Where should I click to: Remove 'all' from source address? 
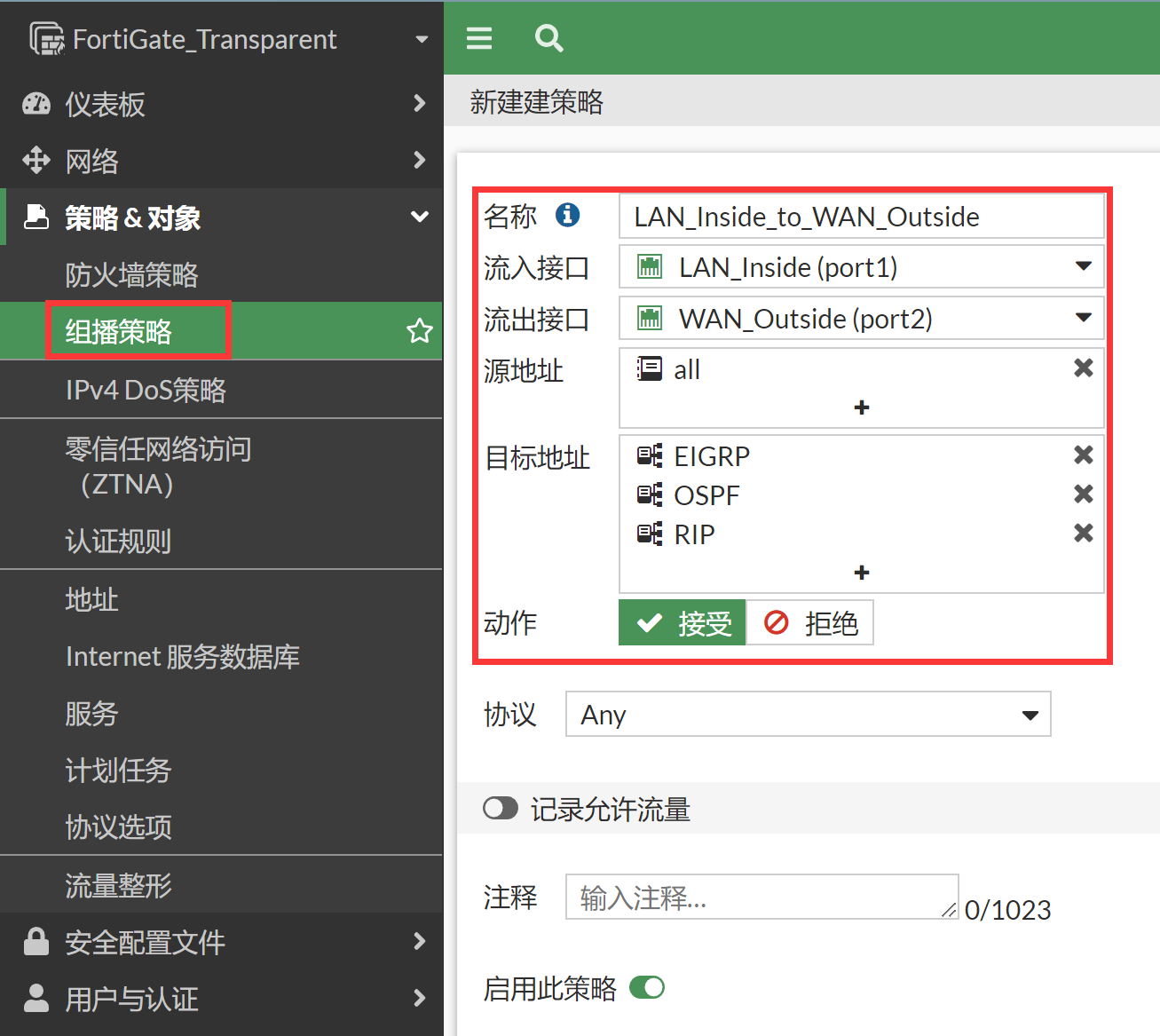1083,368
